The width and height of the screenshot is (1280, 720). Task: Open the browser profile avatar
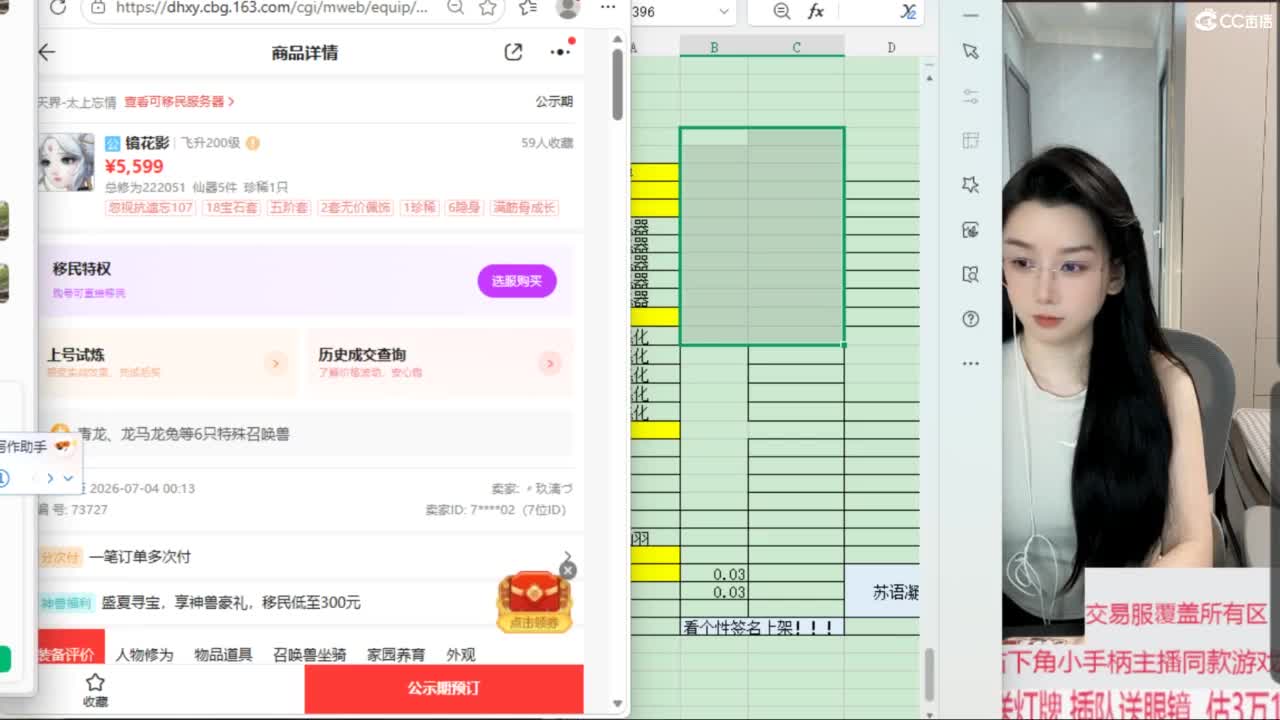568,8
